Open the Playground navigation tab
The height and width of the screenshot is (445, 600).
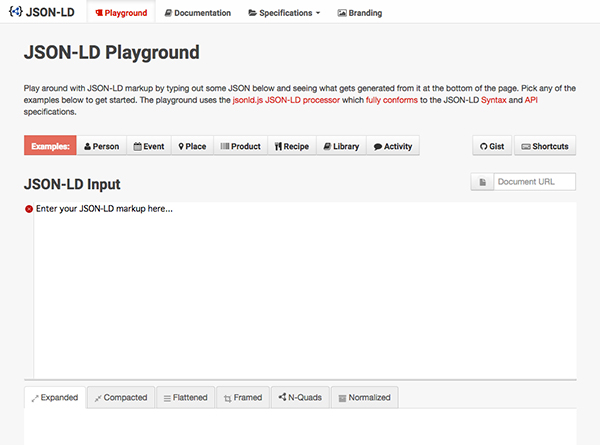click(x=120, y=13)
